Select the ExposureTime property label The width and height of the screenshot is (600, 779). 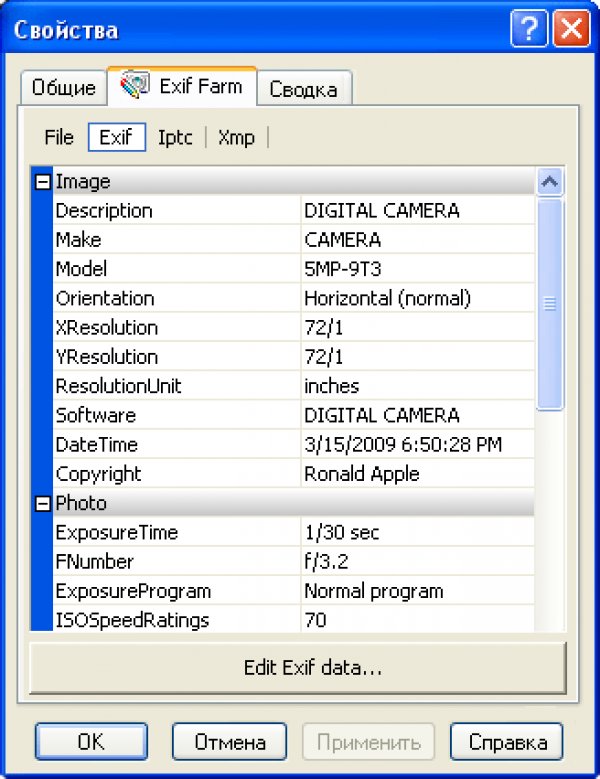[x=117, y=533]
